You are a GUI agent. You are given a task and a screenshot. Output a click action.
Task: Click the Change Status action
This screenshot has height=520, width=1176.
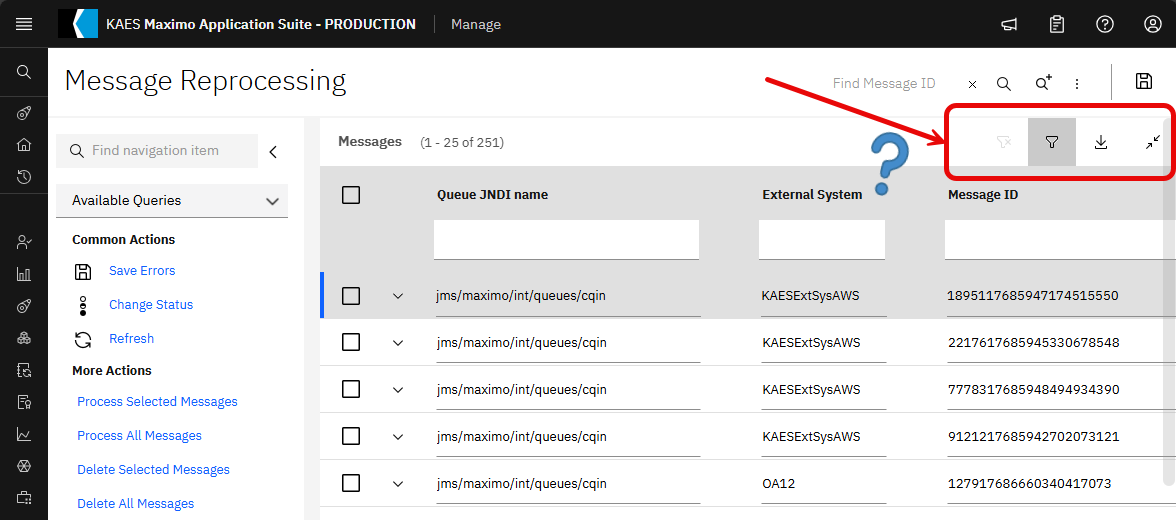click(x=151, y=305)
